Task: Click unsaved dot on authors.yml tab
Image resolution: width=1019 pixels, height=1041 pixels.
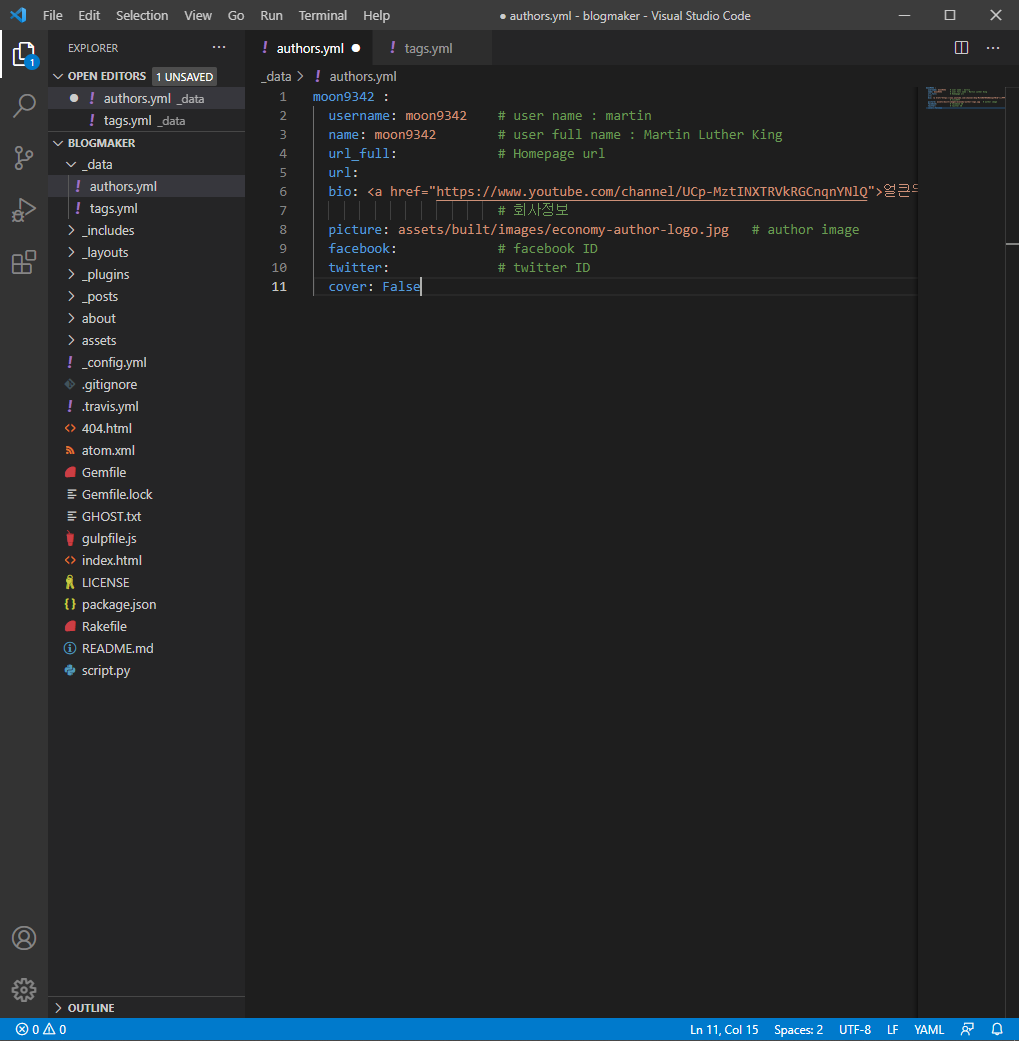Action: (356, 48)
